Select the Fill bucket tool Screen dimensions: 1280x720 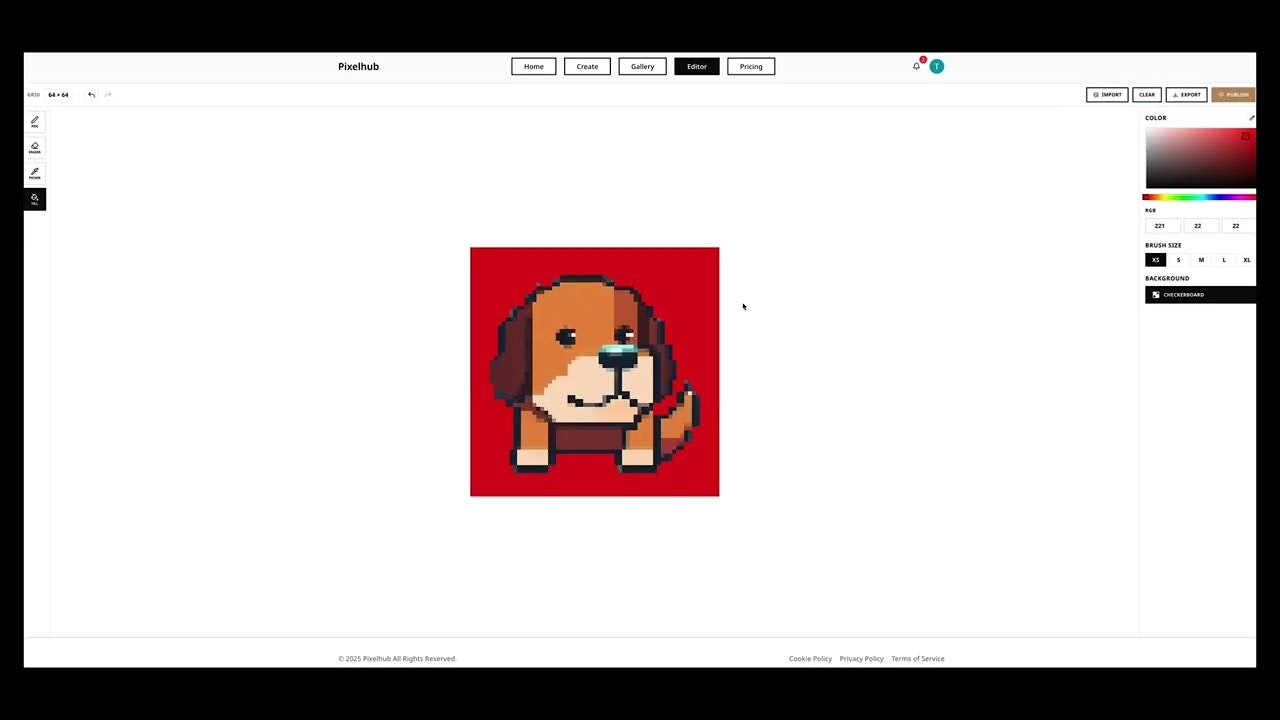click(x=34, y=199)
